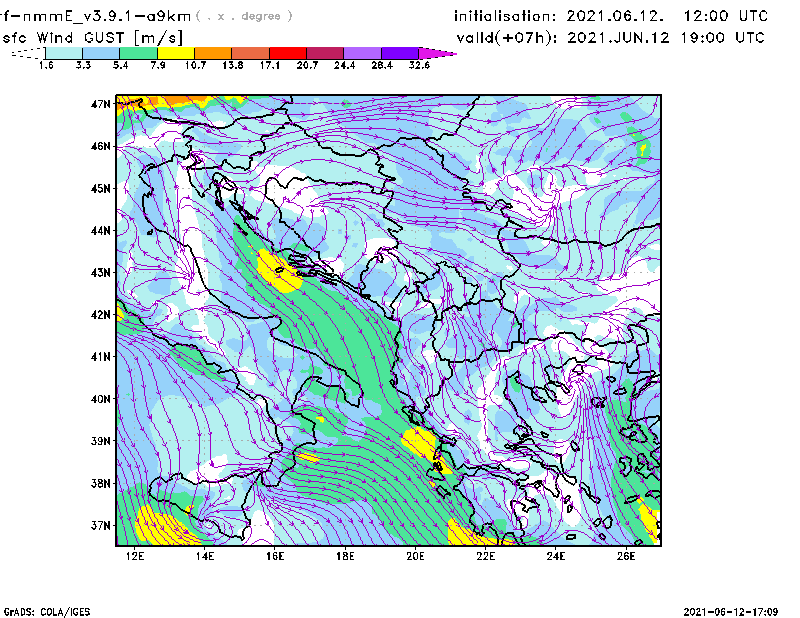Click the legend value 7.9
The height and width of the screenshot is (618, 800).
click(158, 65)
